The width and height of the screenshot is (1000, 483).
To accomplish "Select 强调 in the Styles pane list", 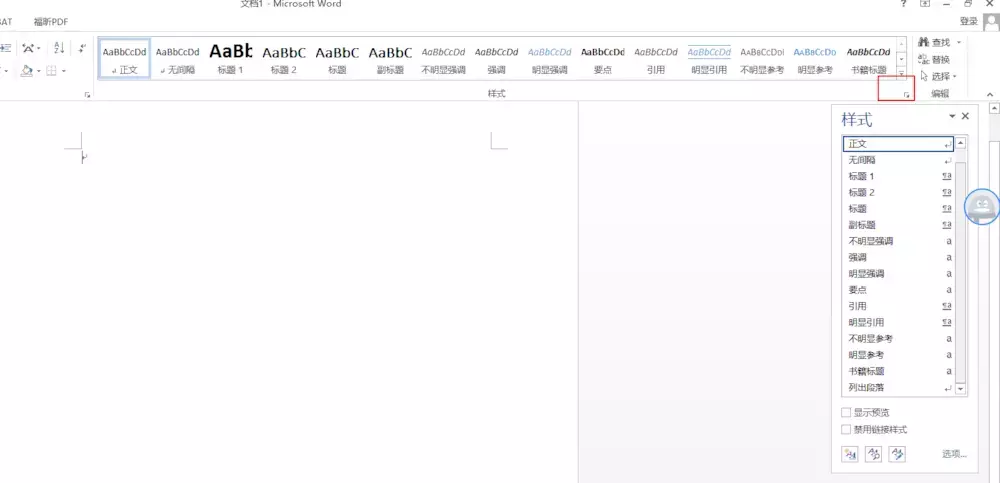I will tap(899, 258).
